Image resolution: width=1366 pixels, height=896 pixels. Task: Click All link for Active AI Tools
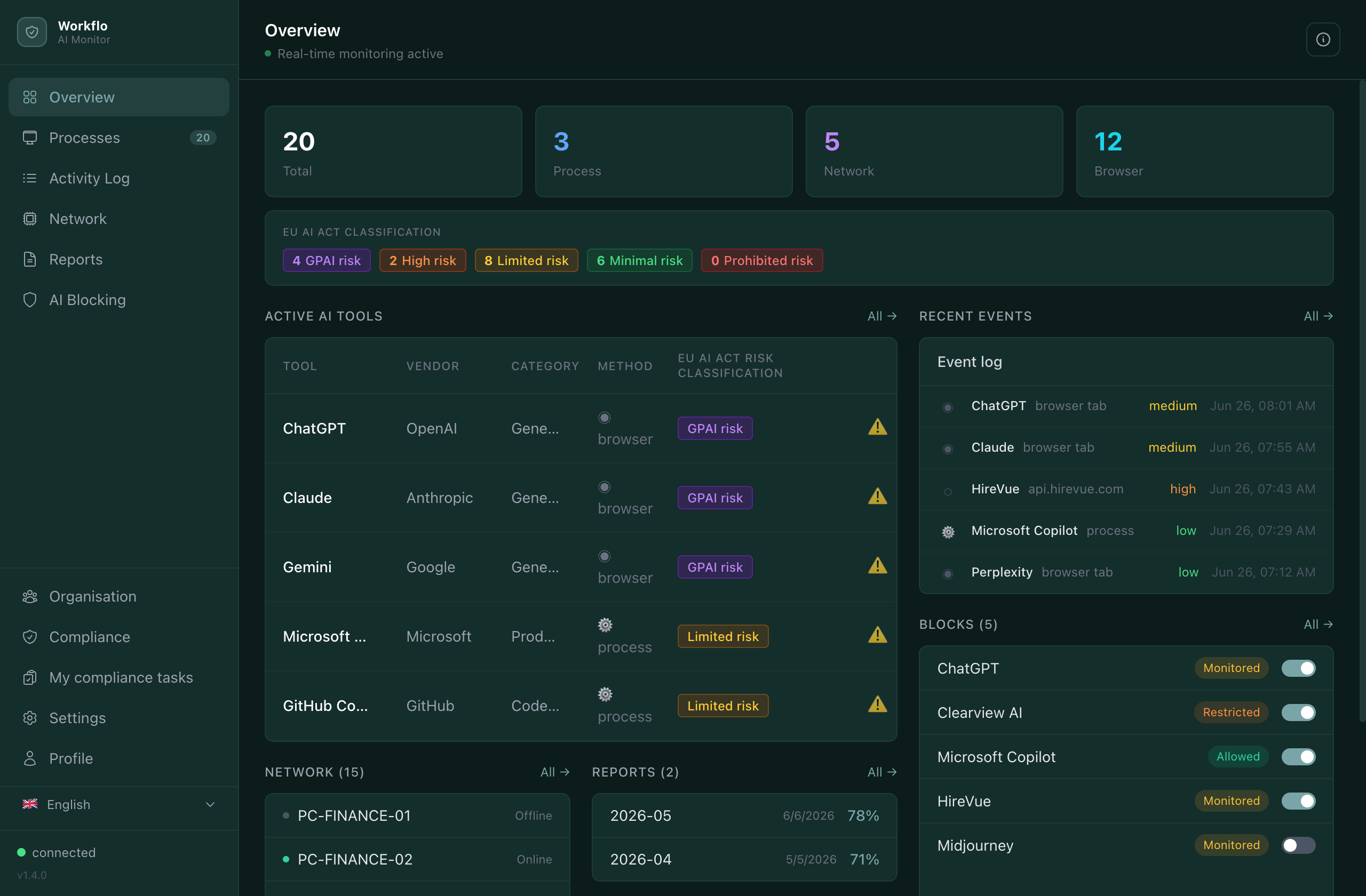tap(882, 316)
